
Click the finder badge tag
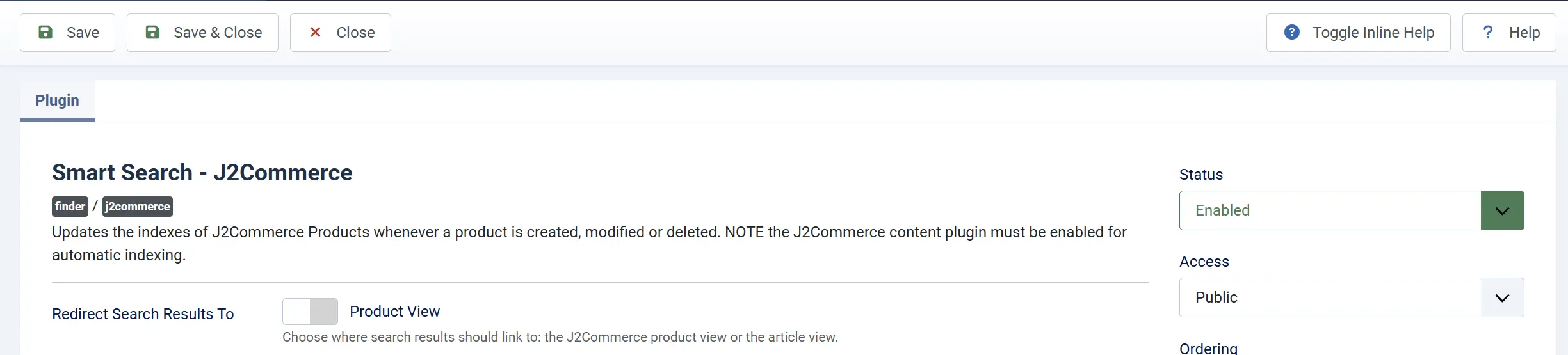click(x=70, y=207)
